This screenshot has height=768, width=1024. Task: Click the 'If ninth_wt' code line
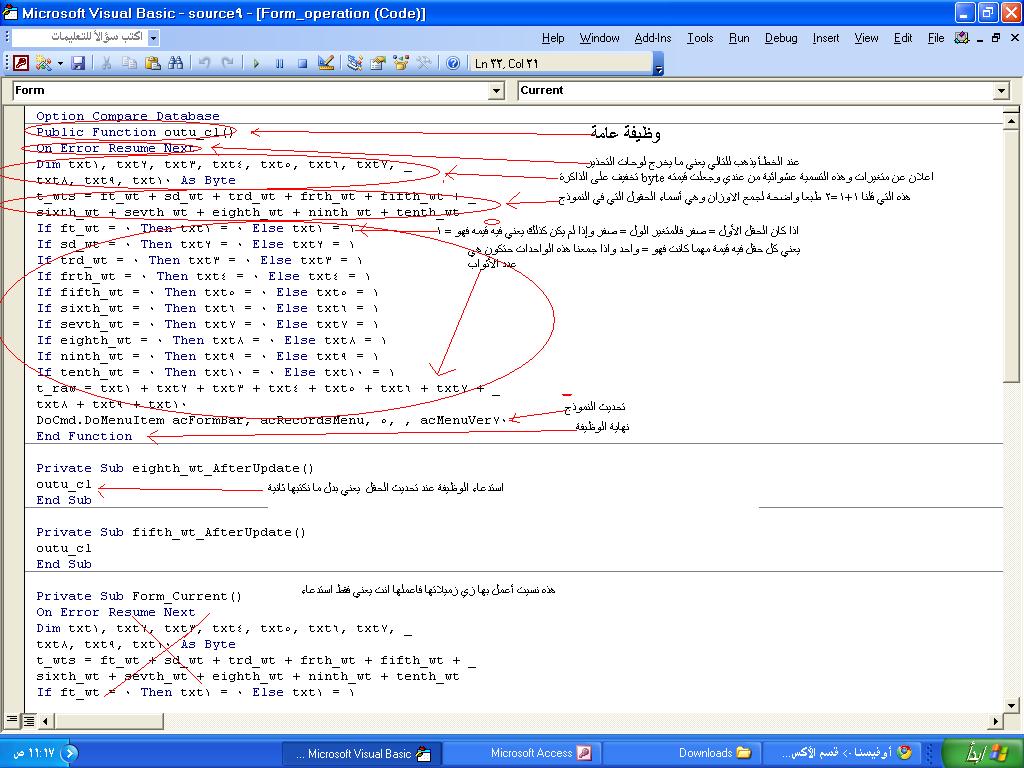[207, 357]
